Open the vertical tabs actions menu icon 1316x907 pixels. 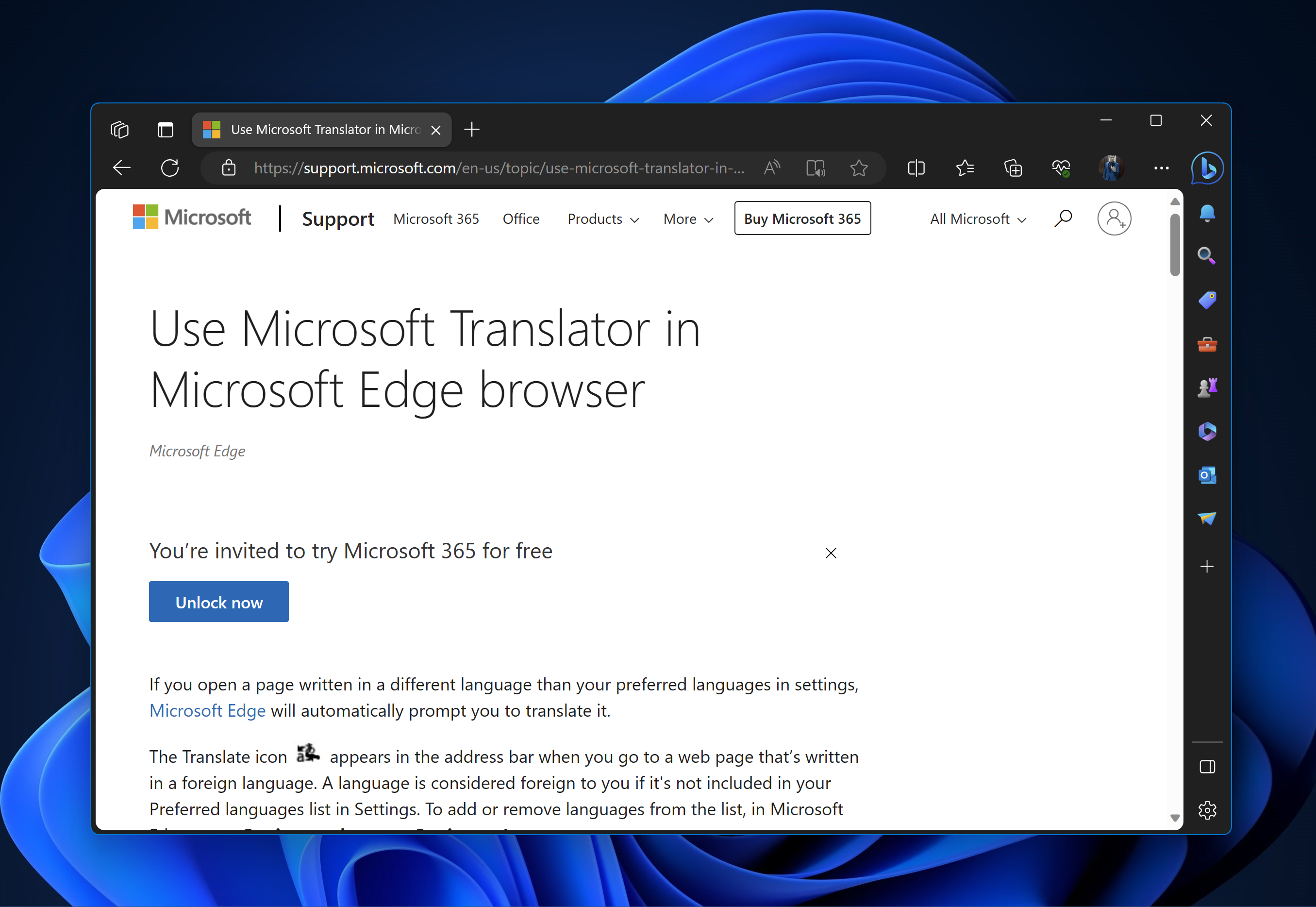[166, 130]
